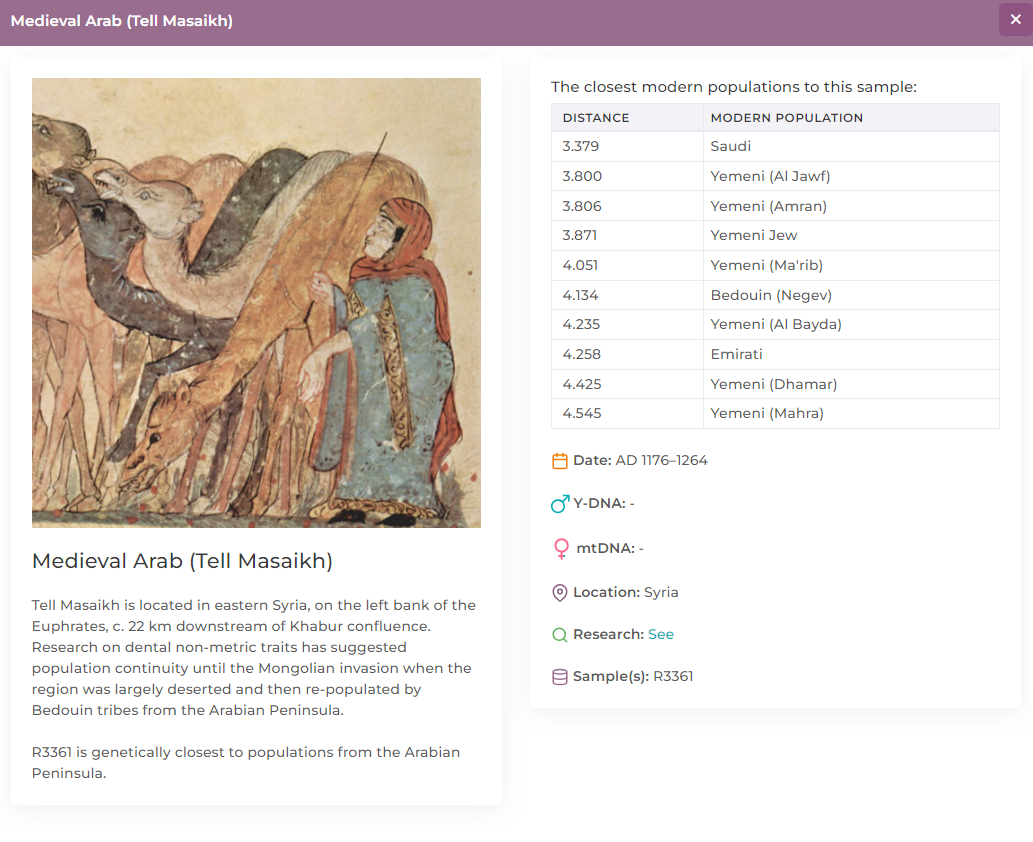Screen dimensions: 1033x842
Task: Click the date text AD 1176–1264
Action: click(x=661, y=460)
